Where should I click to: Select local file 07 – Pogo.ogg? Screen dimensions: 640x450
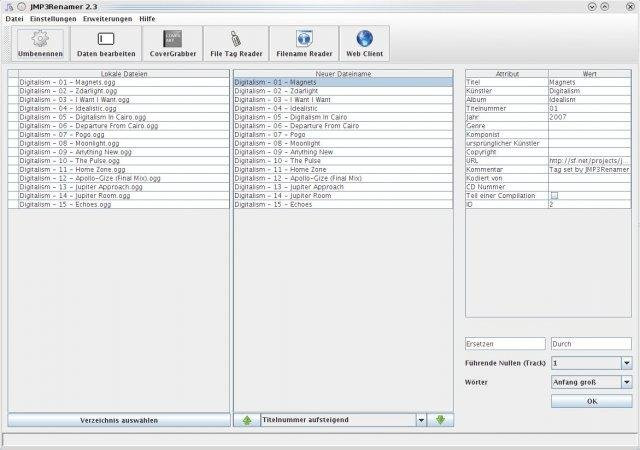[x=124, y=135]
